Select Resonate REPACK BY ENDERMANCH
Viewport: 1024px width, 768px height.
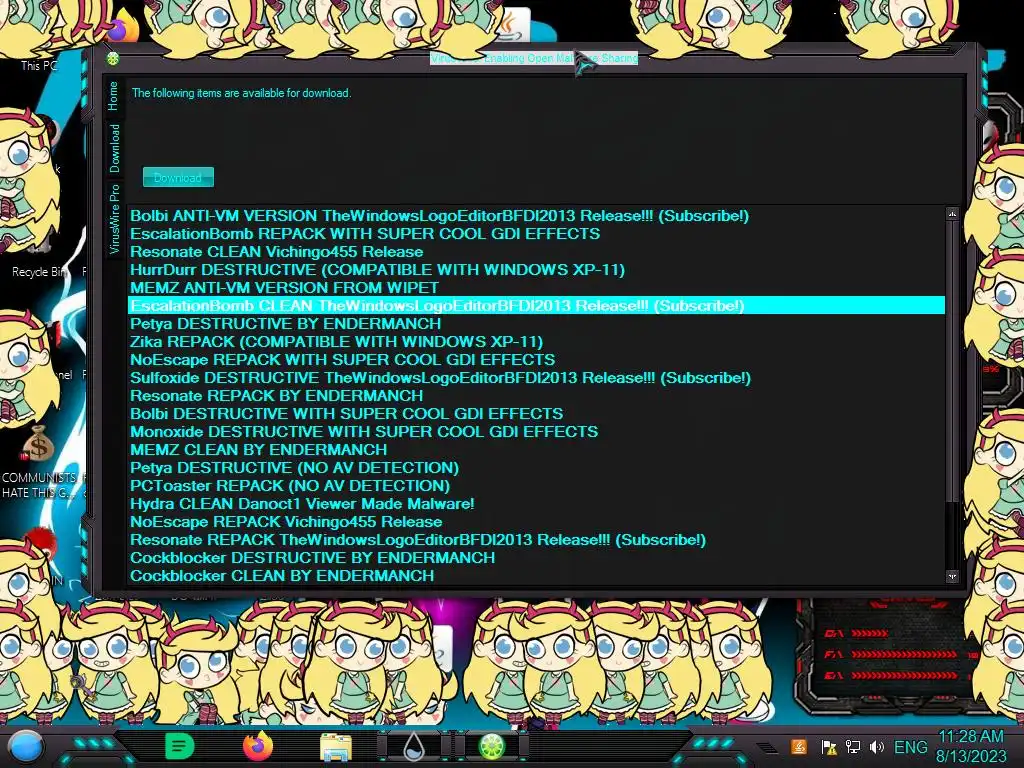coord(536,396)
